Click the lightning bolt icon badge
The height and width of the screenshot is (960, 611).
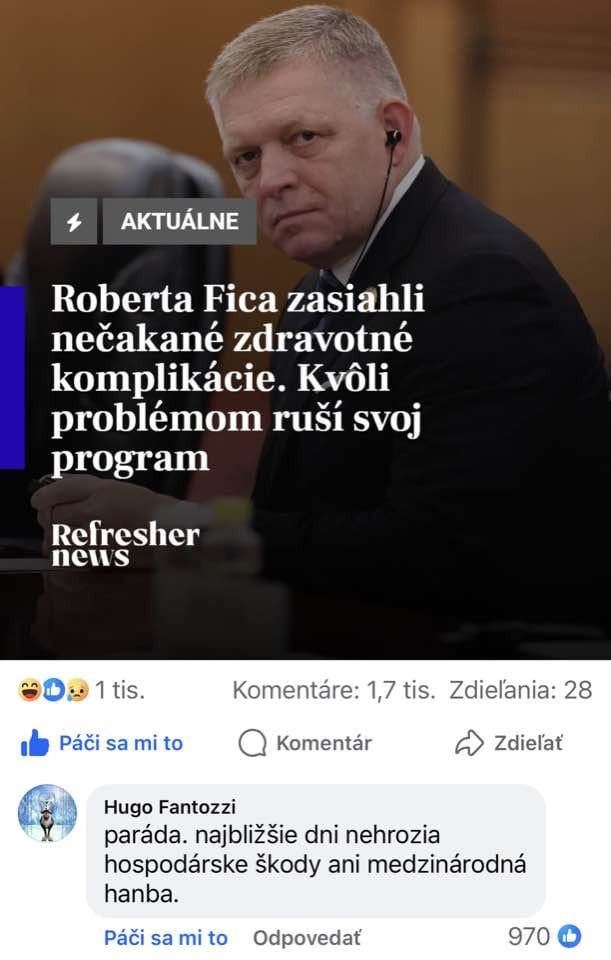click(73, 221)
